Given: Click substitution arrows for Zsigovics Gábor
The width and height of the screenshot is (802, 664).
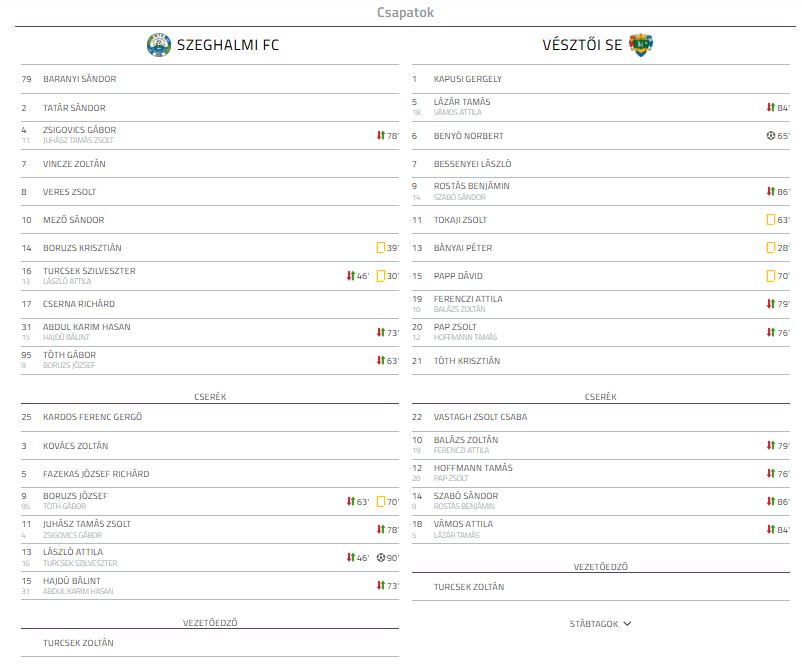Looking at the screenshot, I should [x=381, y=136].
